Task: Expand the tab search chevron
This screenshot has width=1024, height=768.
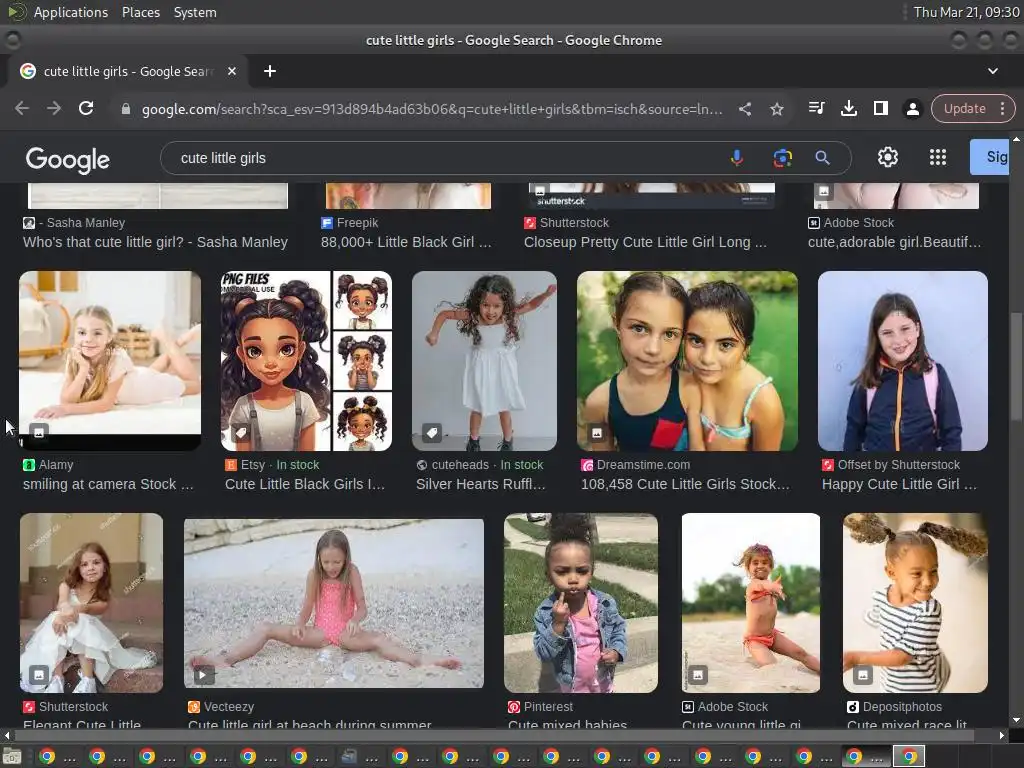Action: (x=993, y=71)
